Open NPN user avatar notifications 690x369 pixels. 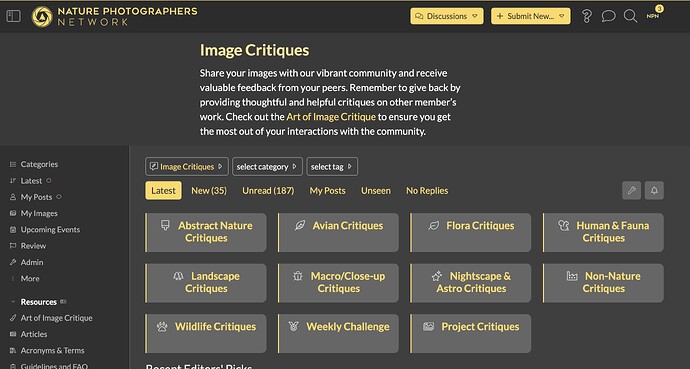(x=653, y=15)
